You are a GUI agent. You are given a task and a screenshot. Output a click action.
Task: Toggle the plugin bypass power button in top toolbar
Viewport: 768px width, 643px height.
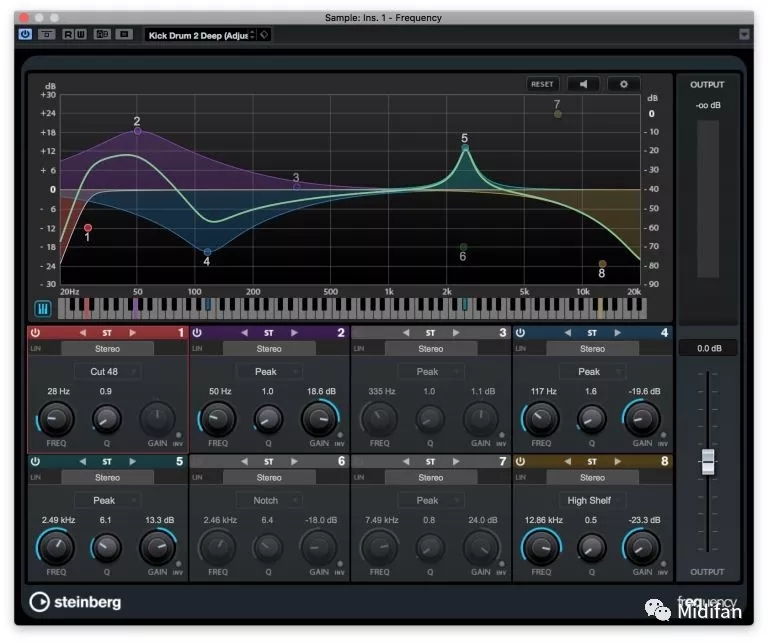click(25, 34)
